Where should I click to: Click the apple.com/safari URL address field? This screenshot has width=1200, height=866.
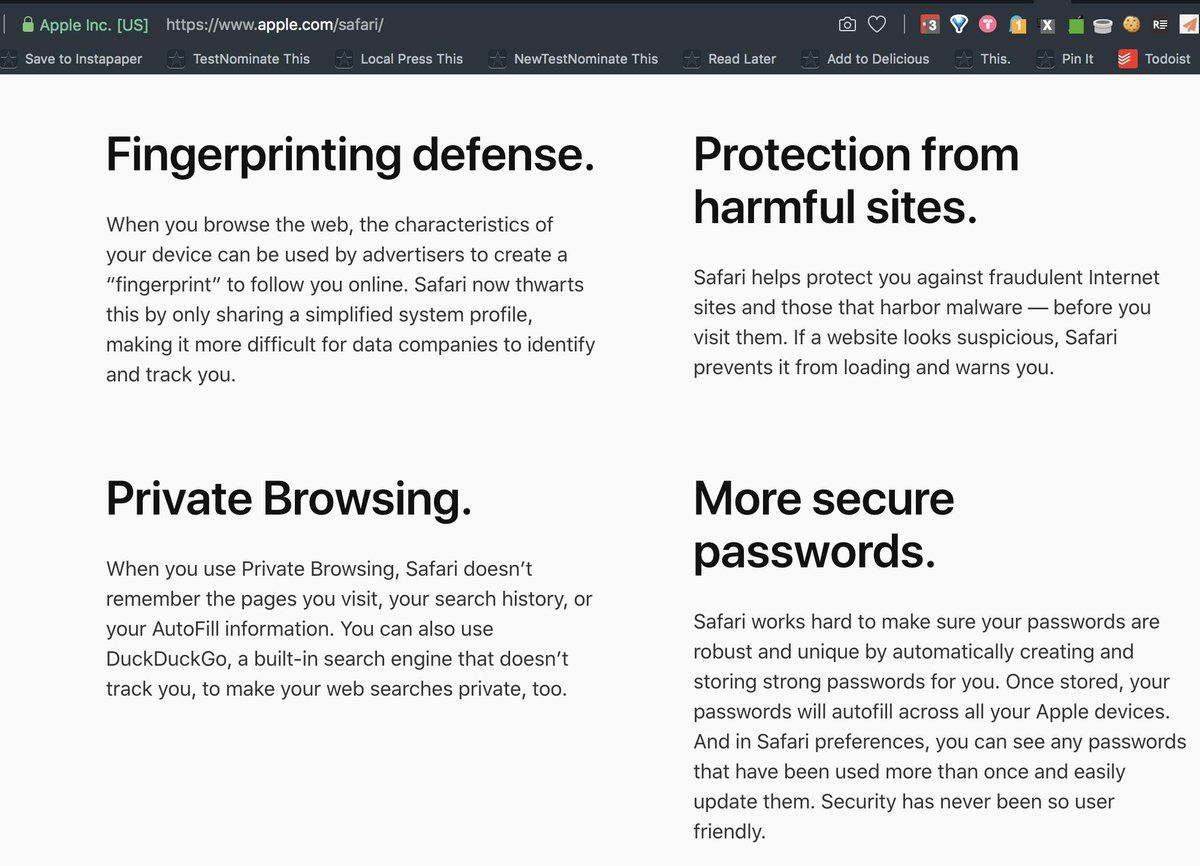point(275,25)
